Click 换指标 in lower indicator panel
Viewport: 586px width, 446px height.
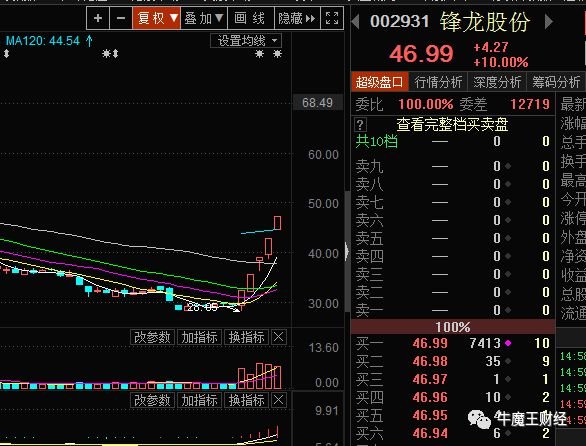[246, 400]
